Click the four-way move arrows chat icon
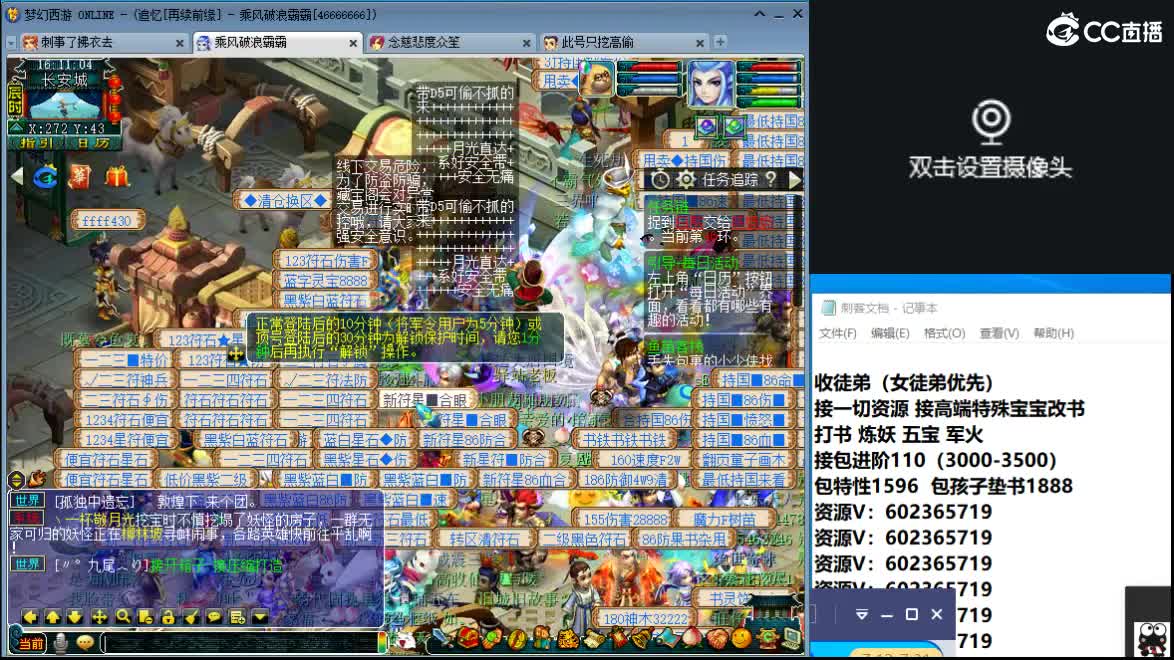 [x=99, y=617]
